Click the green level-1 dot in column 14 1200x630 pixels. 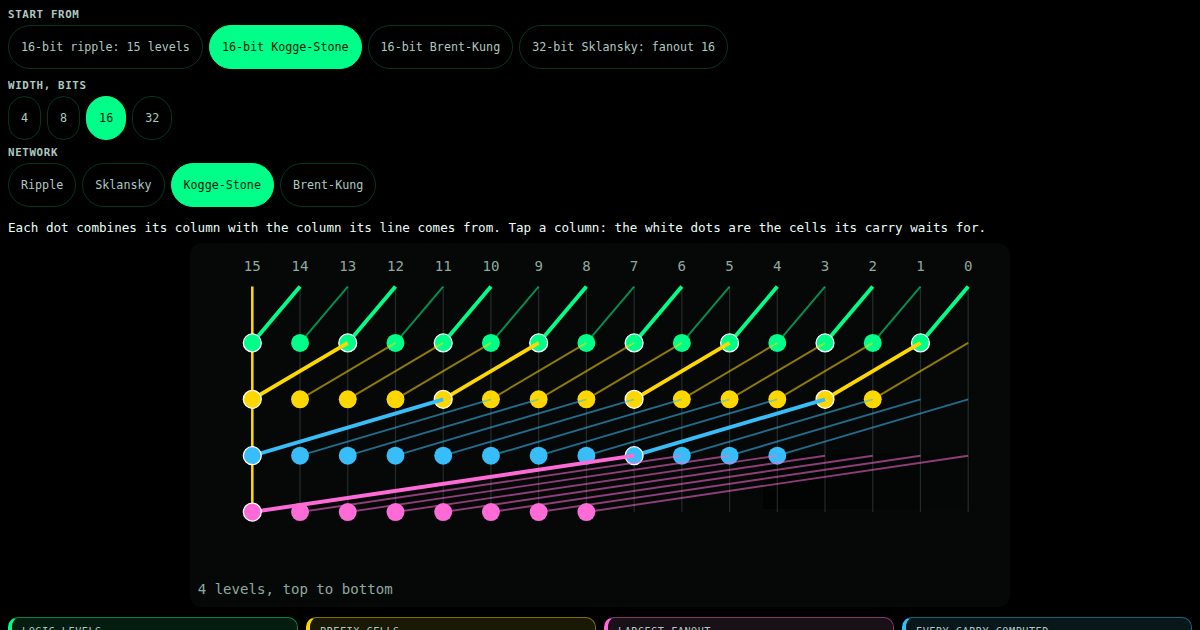(300, 343)
